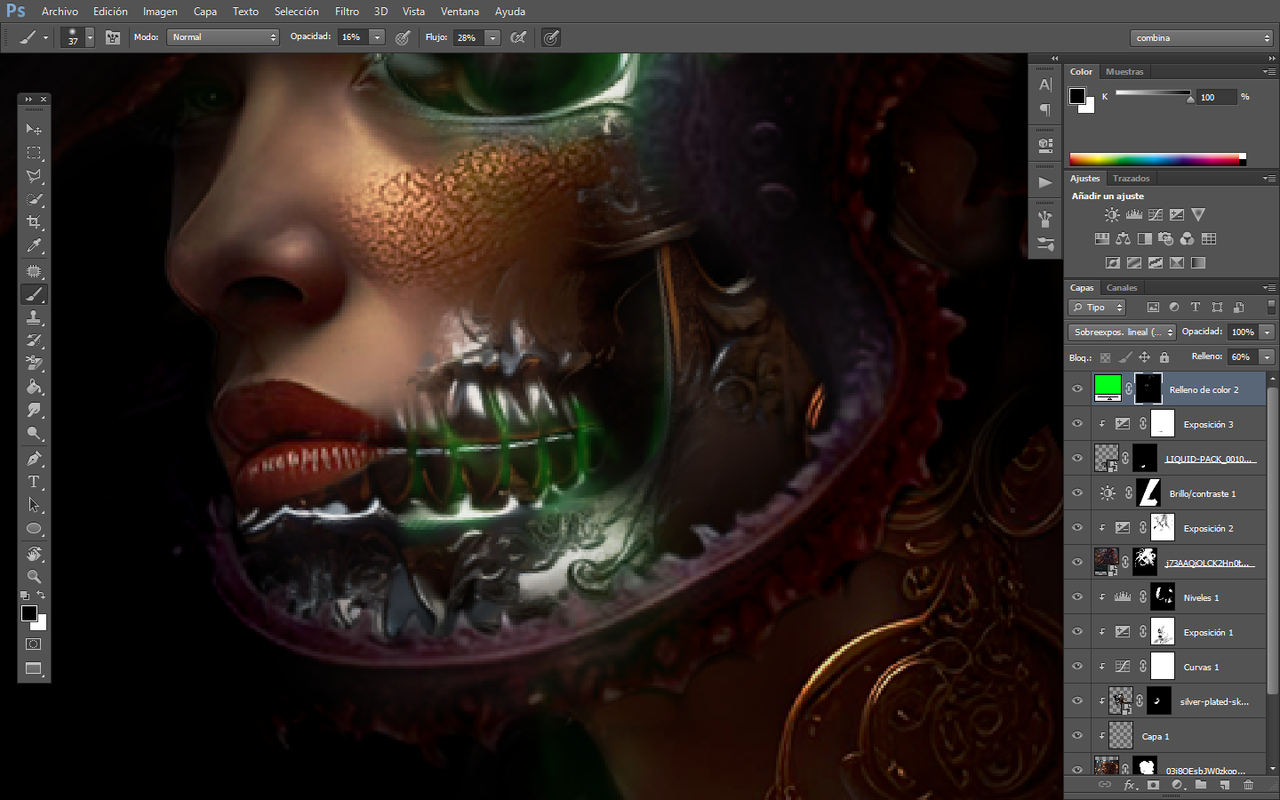The height and width of the screenshot is (800, 1280).
Task: Select the Quick Selection tool
Action: pos(34,199)
